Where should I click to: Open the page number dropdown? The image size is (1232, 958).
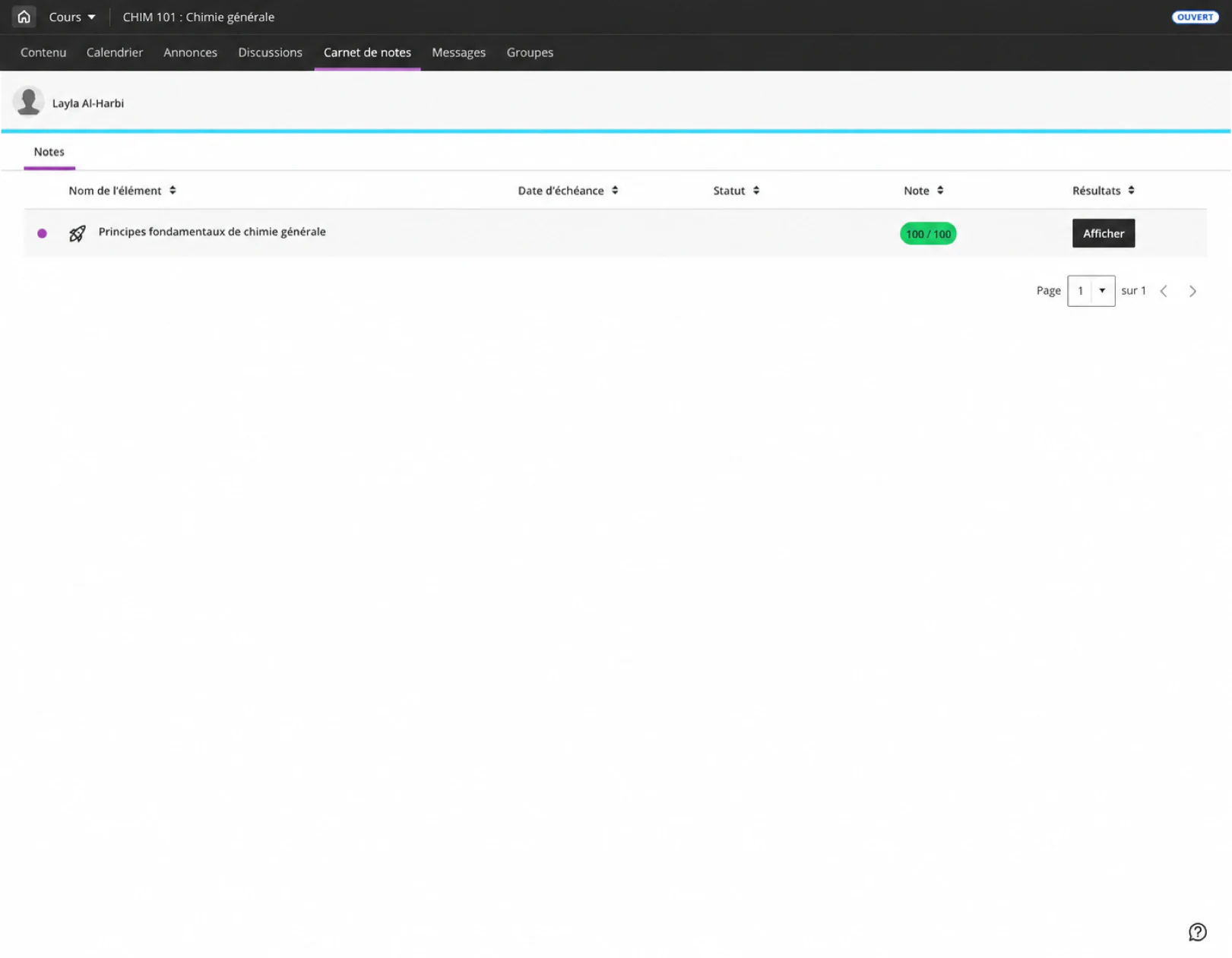pos(1091,291)
